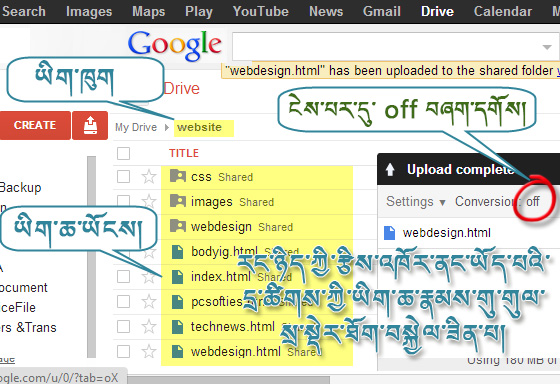Viewport: 560px width, 384px height.
Task: Click the Upload complete header text
Action: [x=461, y=170]
